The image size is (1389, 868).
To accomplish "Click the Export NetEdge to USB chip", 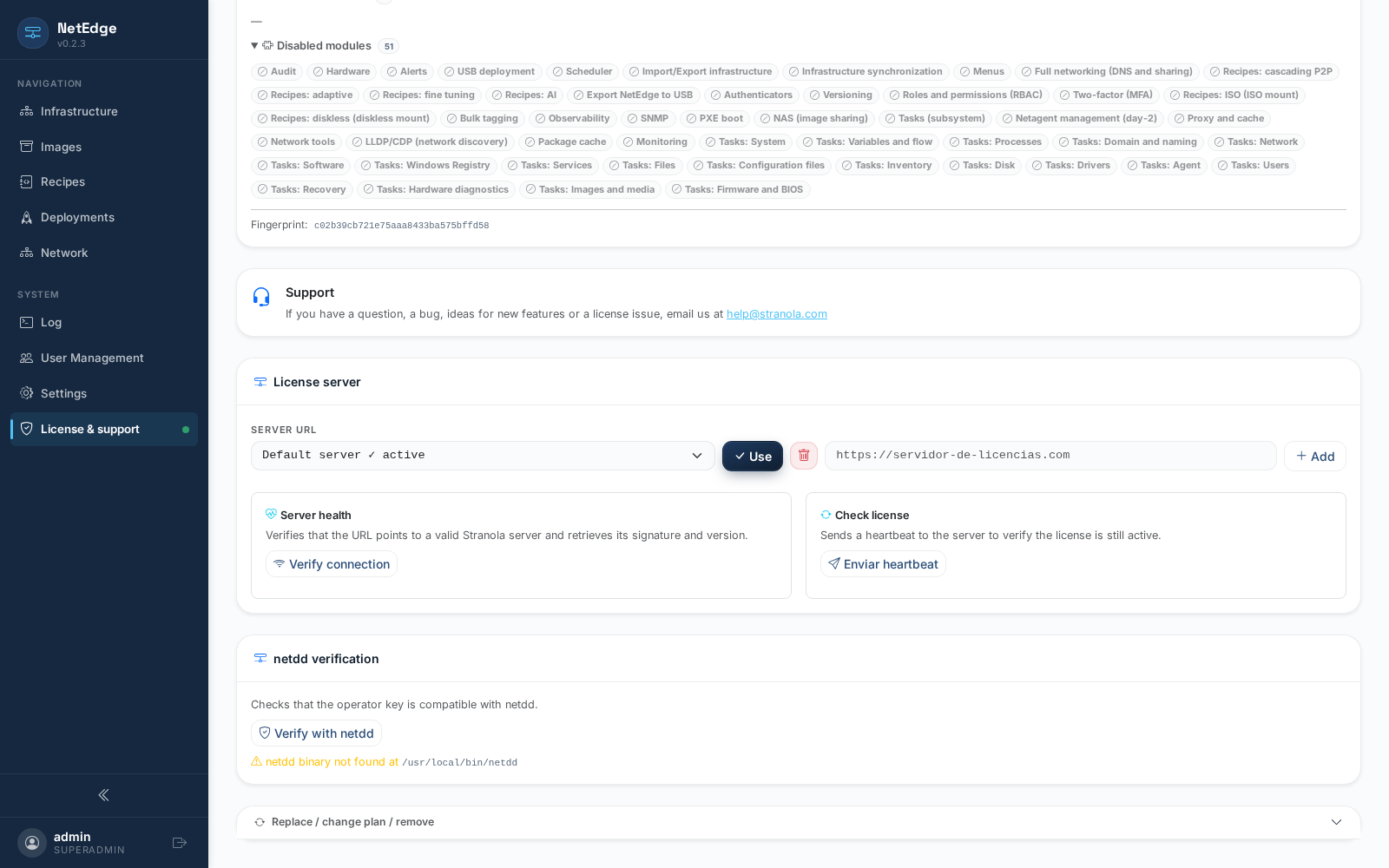I will [634, 95].
